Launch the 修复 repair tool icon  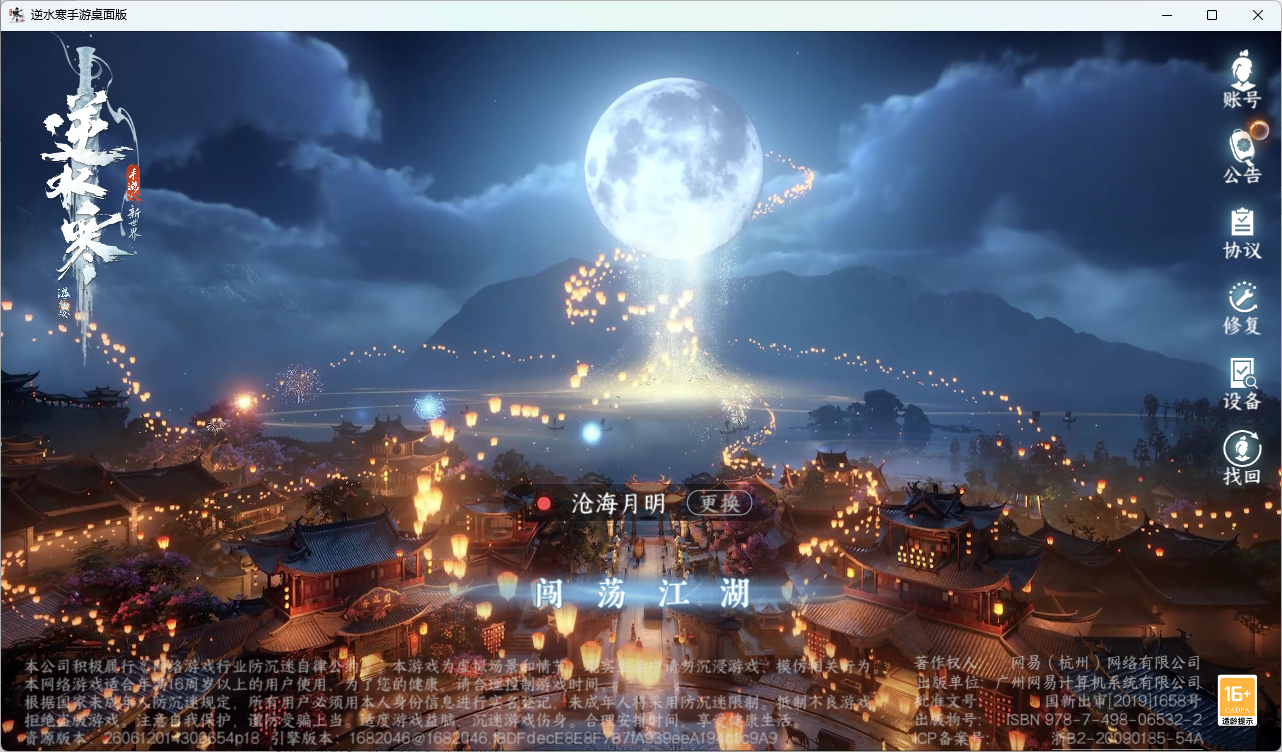click(x=1242, y=308)
